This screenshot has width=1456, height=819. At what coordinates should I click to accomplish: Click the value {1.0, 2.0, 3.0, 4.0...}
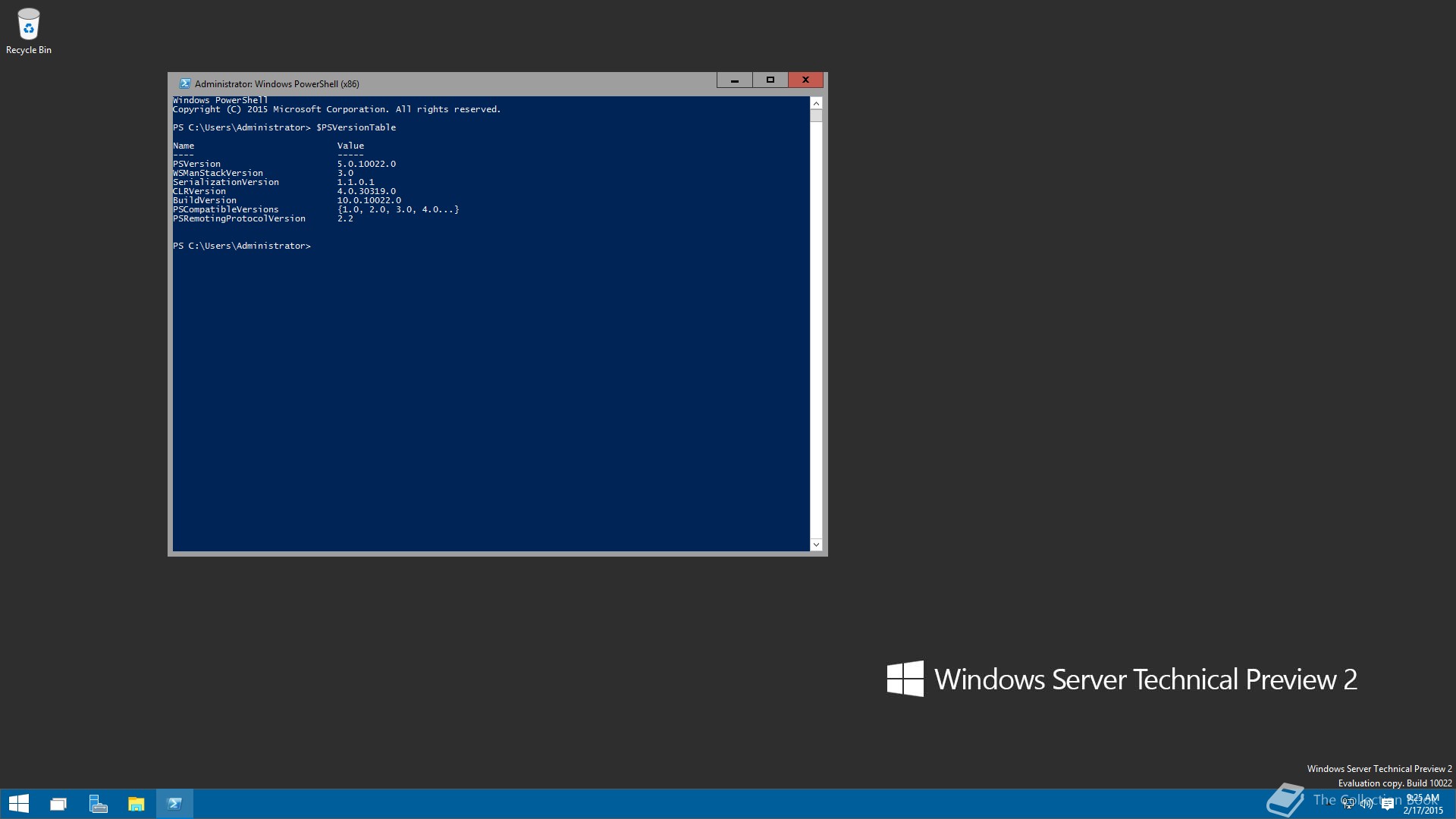(398, 209)
